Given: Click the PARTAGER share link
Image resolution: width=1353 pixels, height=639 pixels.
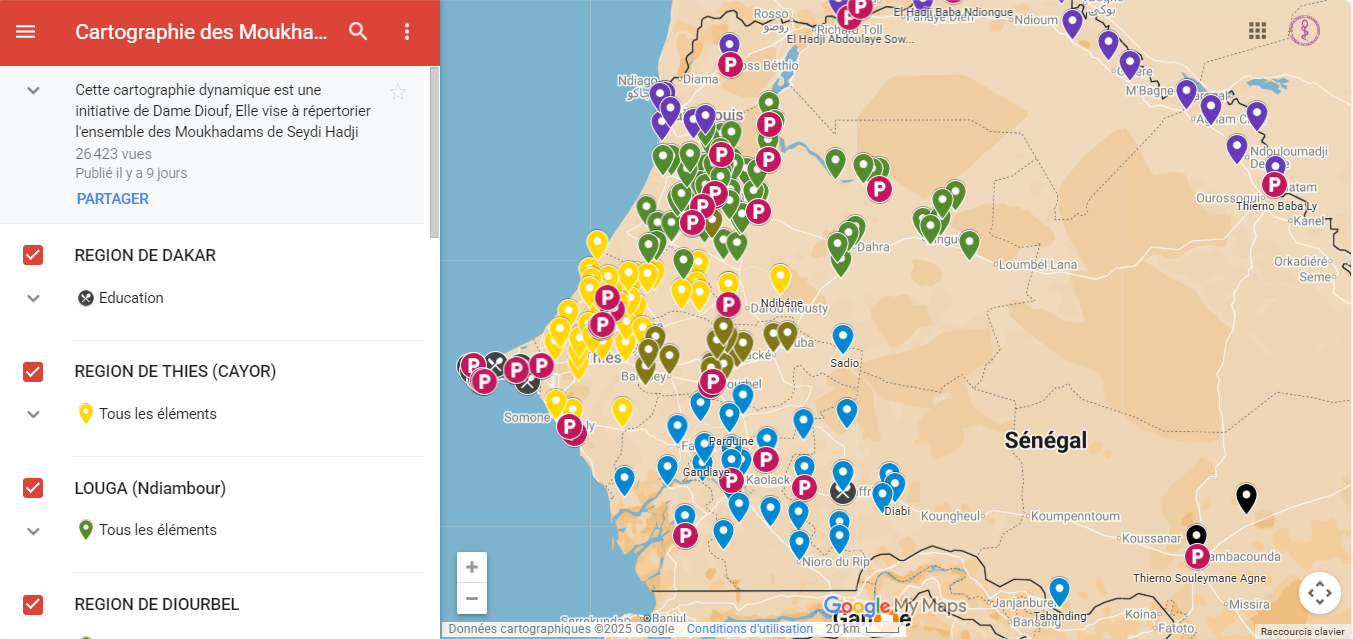Looking at the screenshot, I should coord(113,199).
